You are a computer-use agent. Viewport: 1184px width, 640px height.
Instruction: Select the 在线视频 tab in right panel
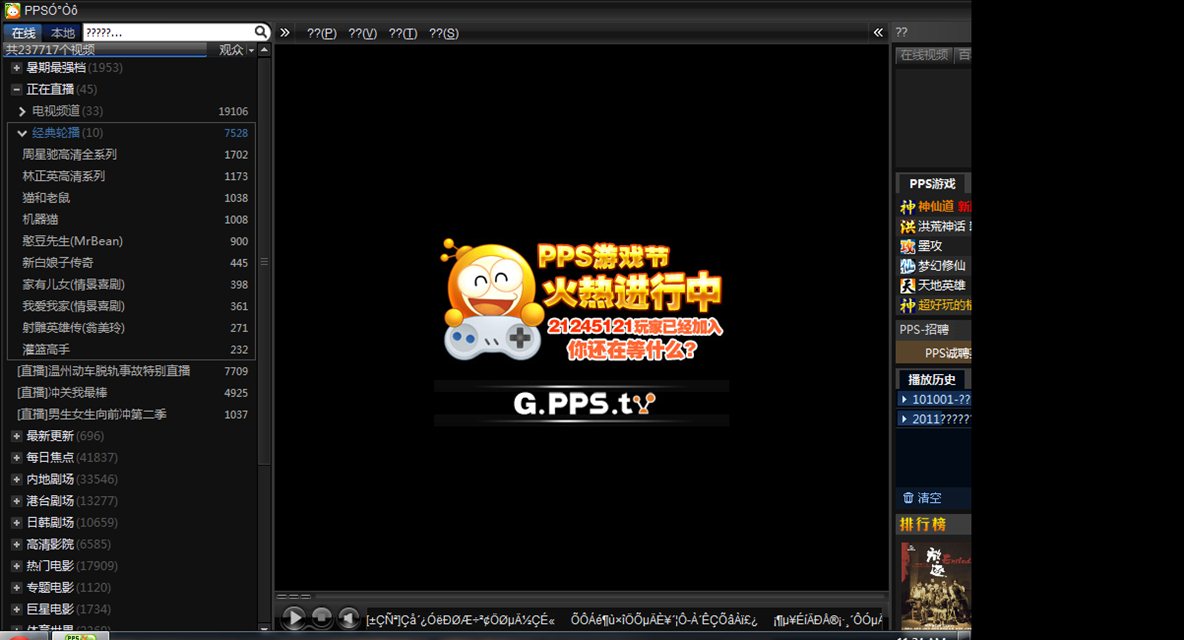tap(924, 55)
